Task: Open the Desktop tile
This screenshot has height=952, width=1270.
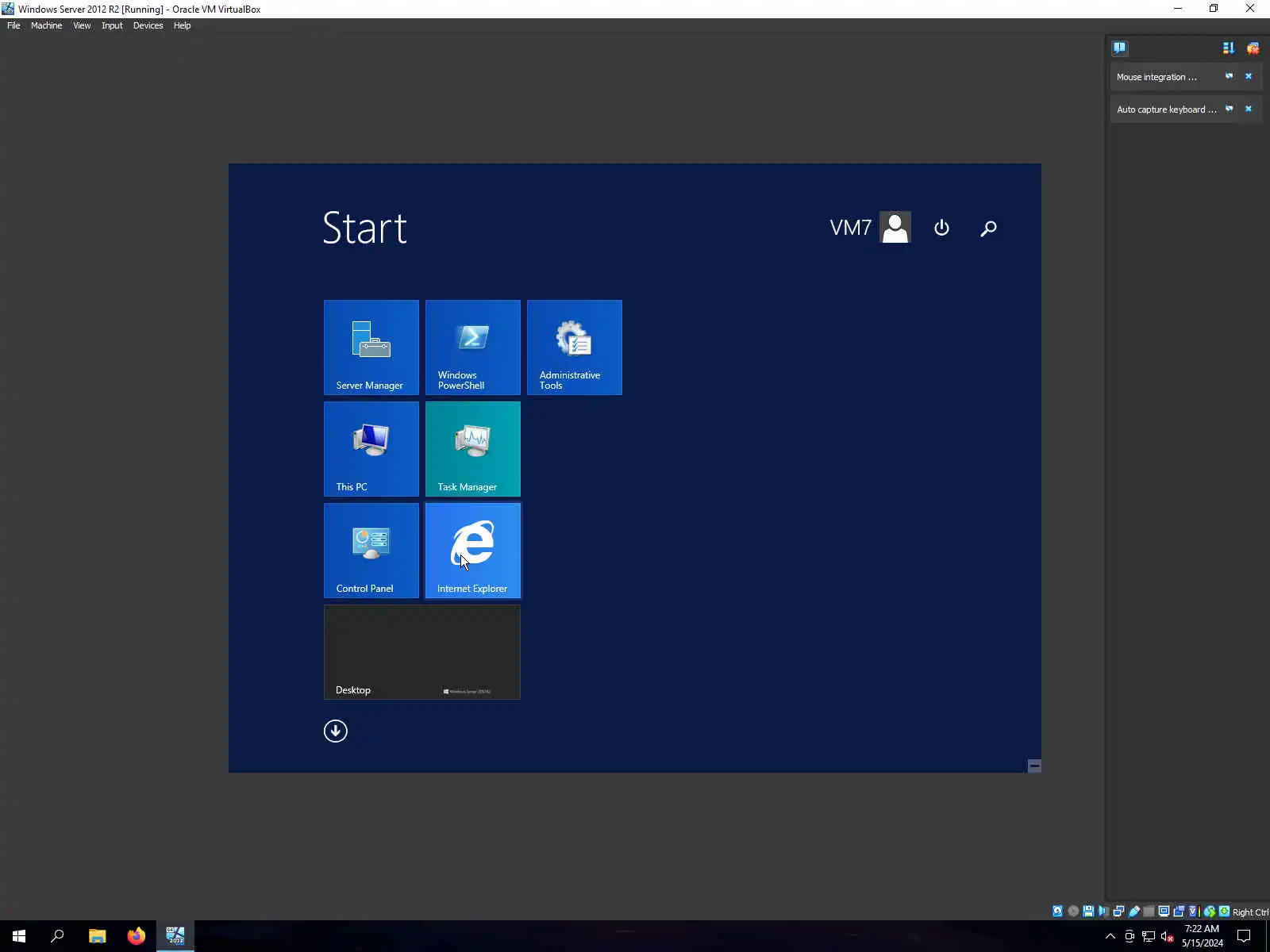Action: [x=422, y=652]
